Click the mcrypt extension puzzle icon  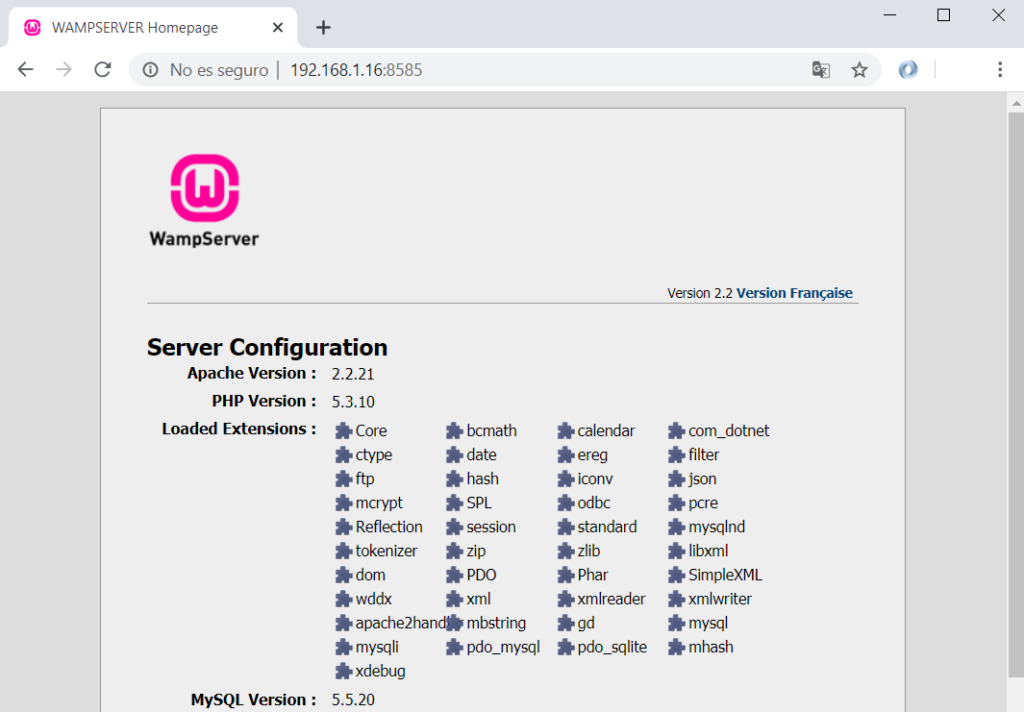point(344,504)
